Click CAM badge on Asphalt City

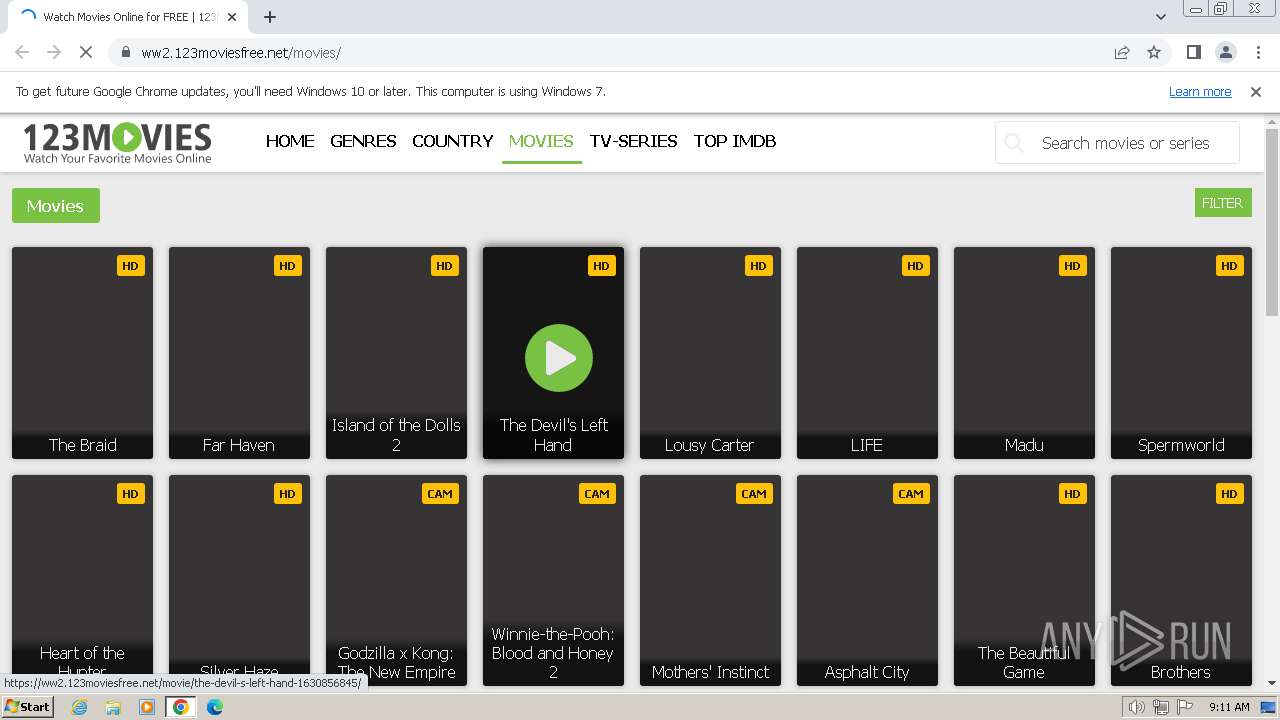(x=911, y=494)
